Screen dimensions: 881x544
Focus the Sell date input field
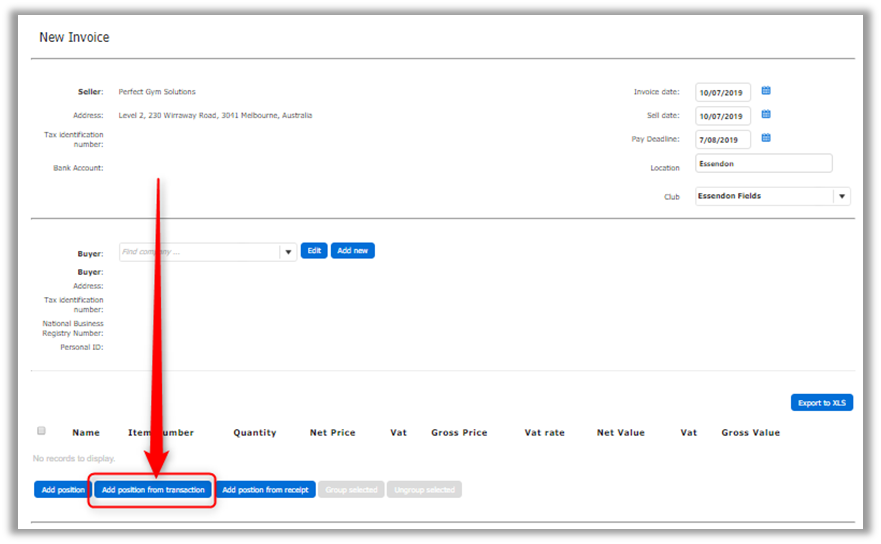[x=722, y=116]
